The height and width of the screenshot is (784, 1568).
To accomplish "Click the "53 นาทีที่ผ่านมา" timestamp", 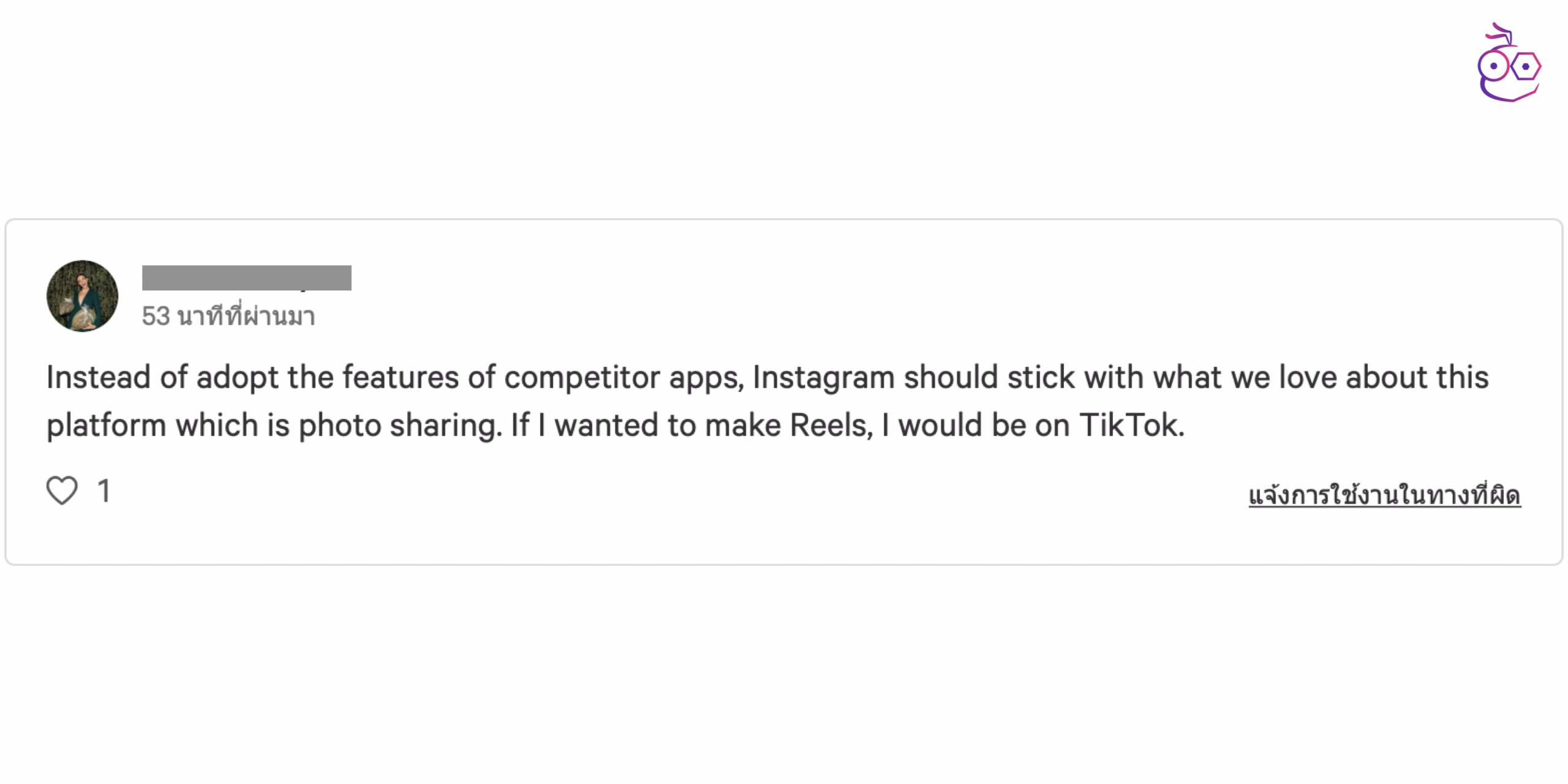I will 228,316.
